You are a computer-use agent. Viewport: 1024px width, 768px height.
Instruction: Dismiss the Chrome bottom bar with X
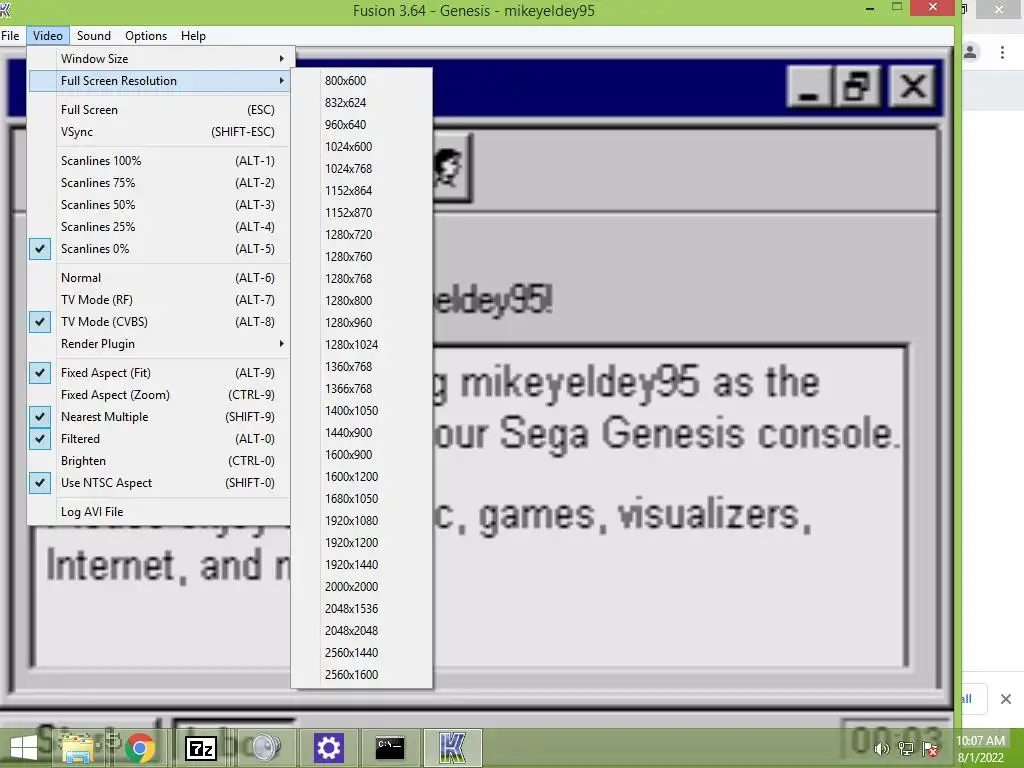1006,699
